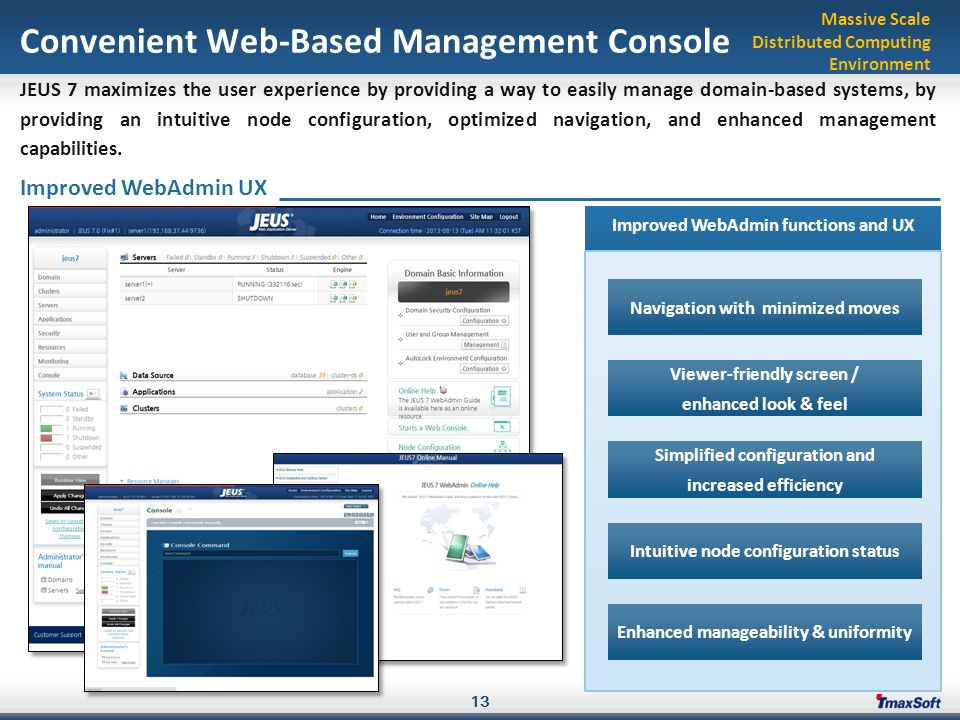The width and height of the screenshot is (960, 720).
Task: Select Logout in the top menu
Action: [x=509, y=217]
